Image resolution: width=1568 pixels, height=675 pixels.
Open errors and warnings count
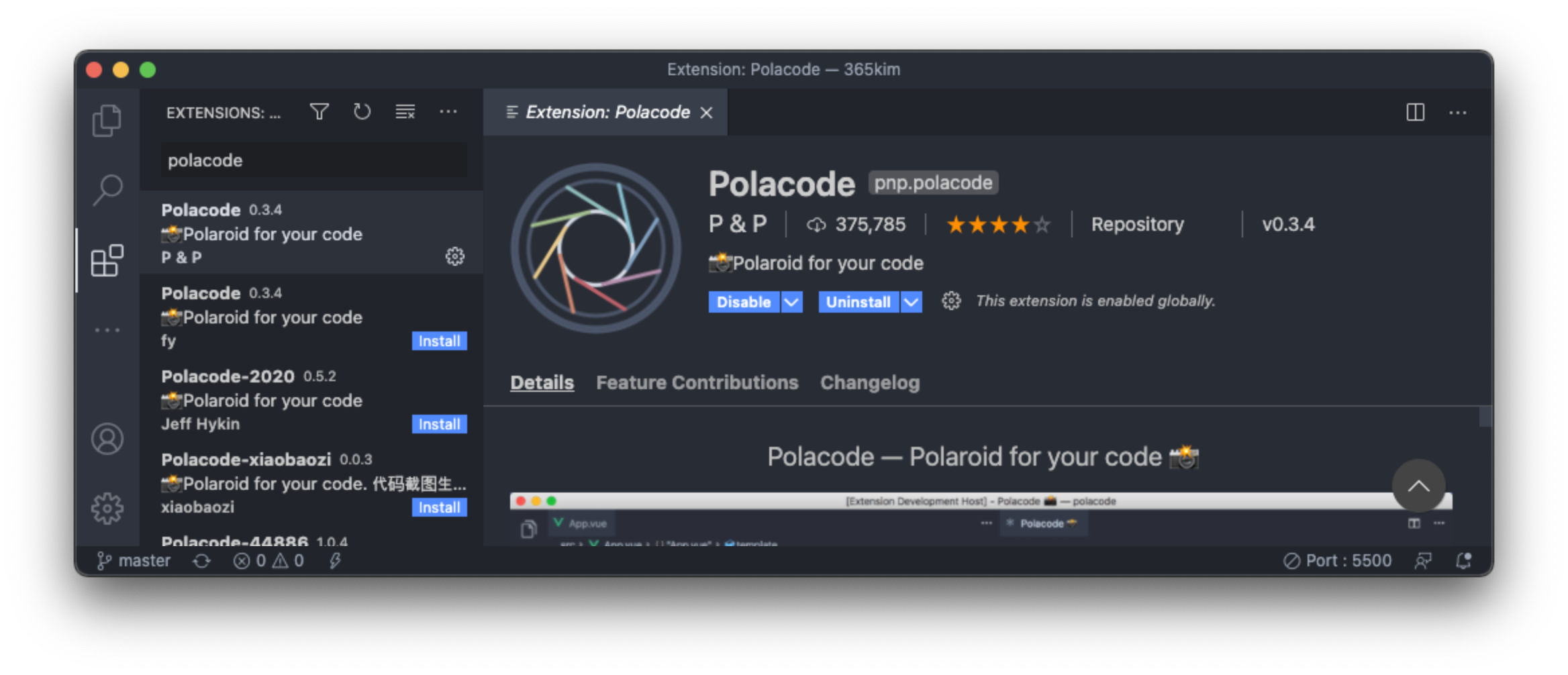(268, 560)
